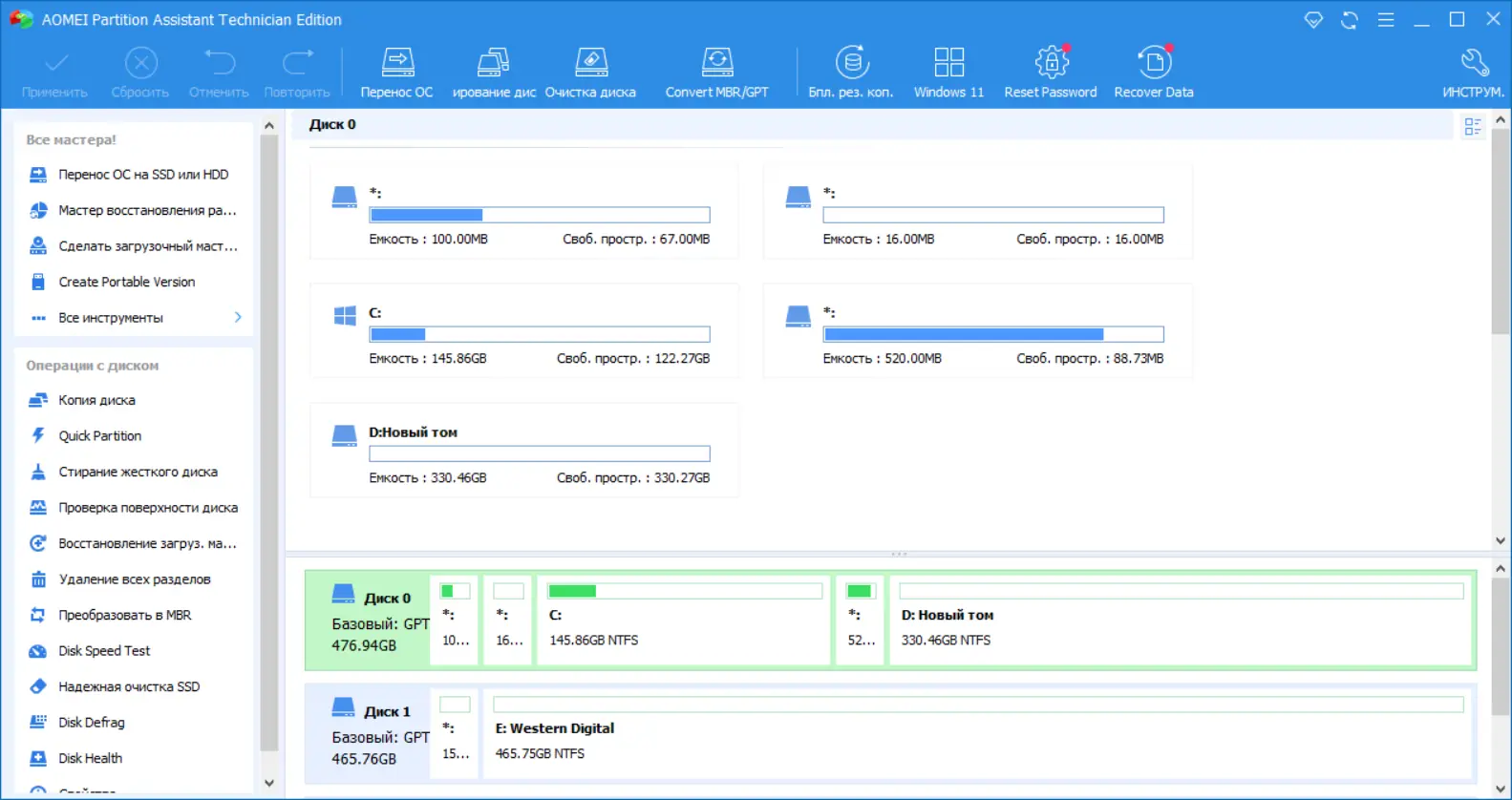
Task: Select Перенос ОС на SSD или HDD wizard
Action: click(x=134, y=175)
